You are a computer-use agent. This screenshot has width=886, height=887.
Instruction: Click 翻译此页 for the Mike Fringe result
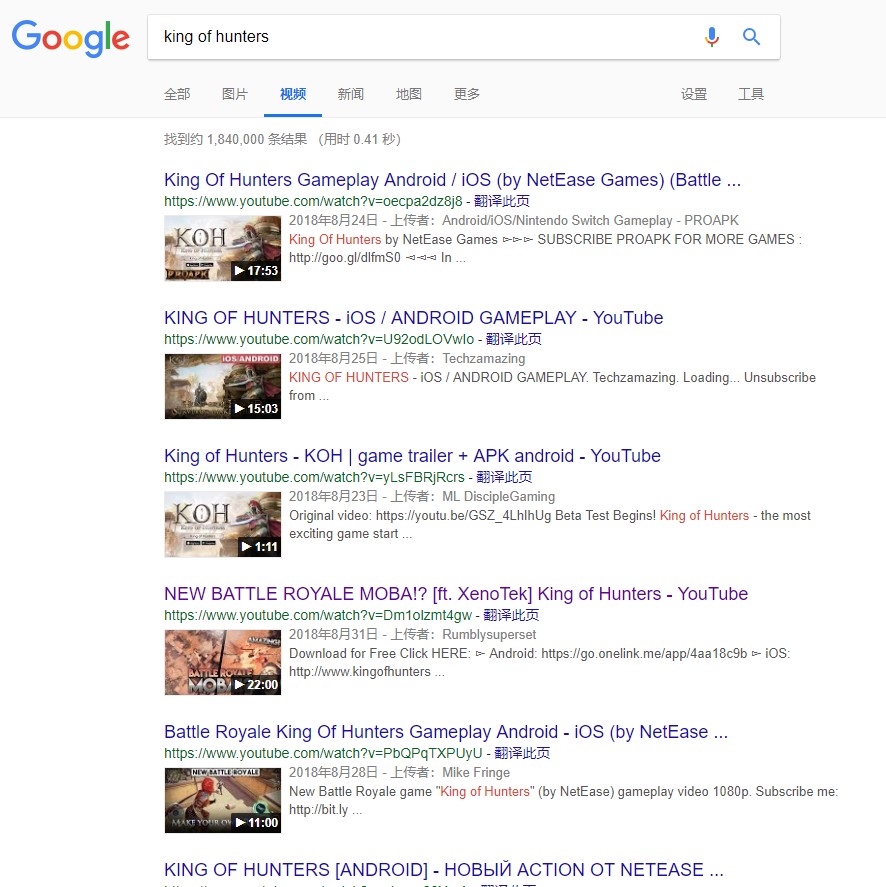pyautogui.click(x=521, y=753)
